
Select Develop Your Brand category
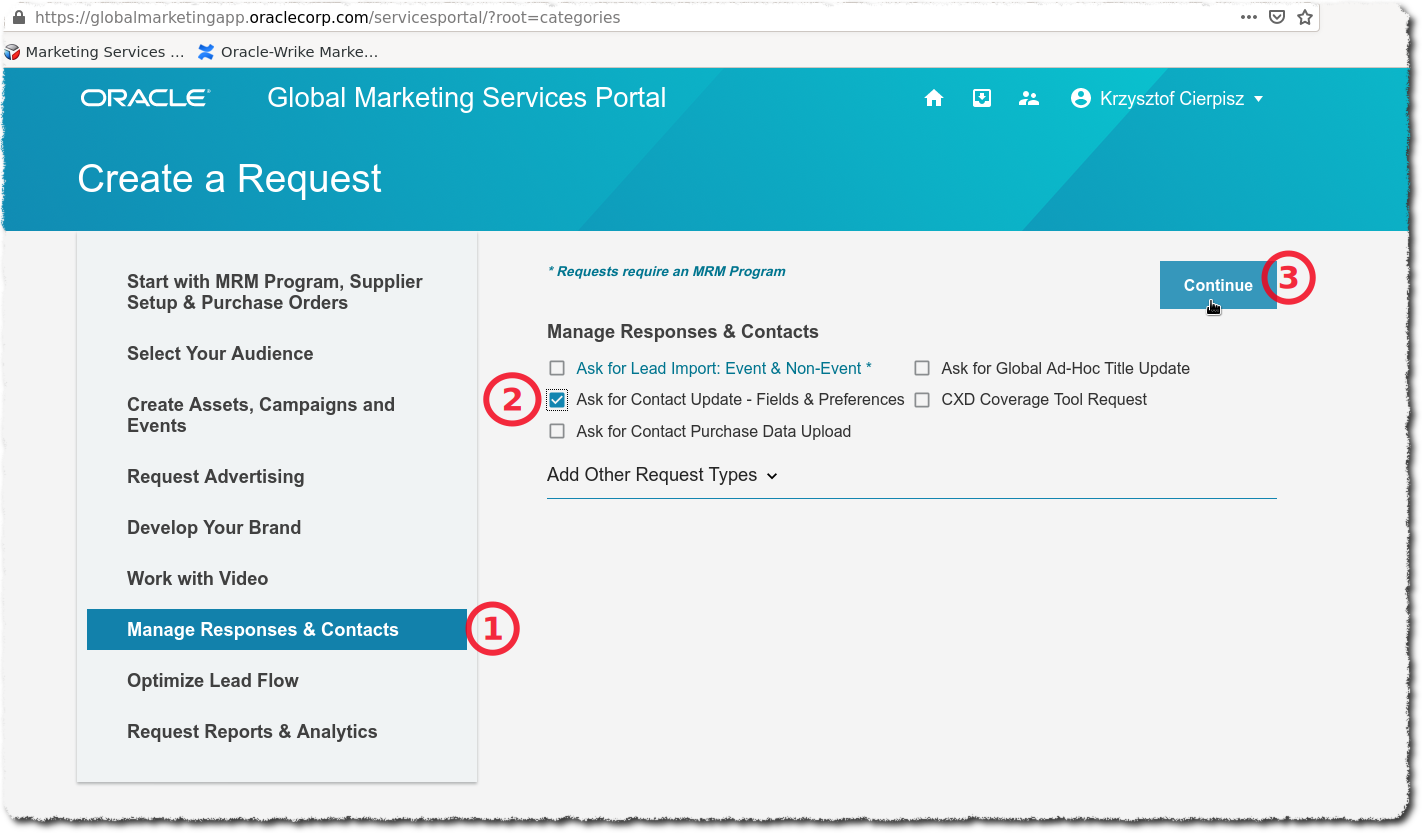[x=214, y=527]
